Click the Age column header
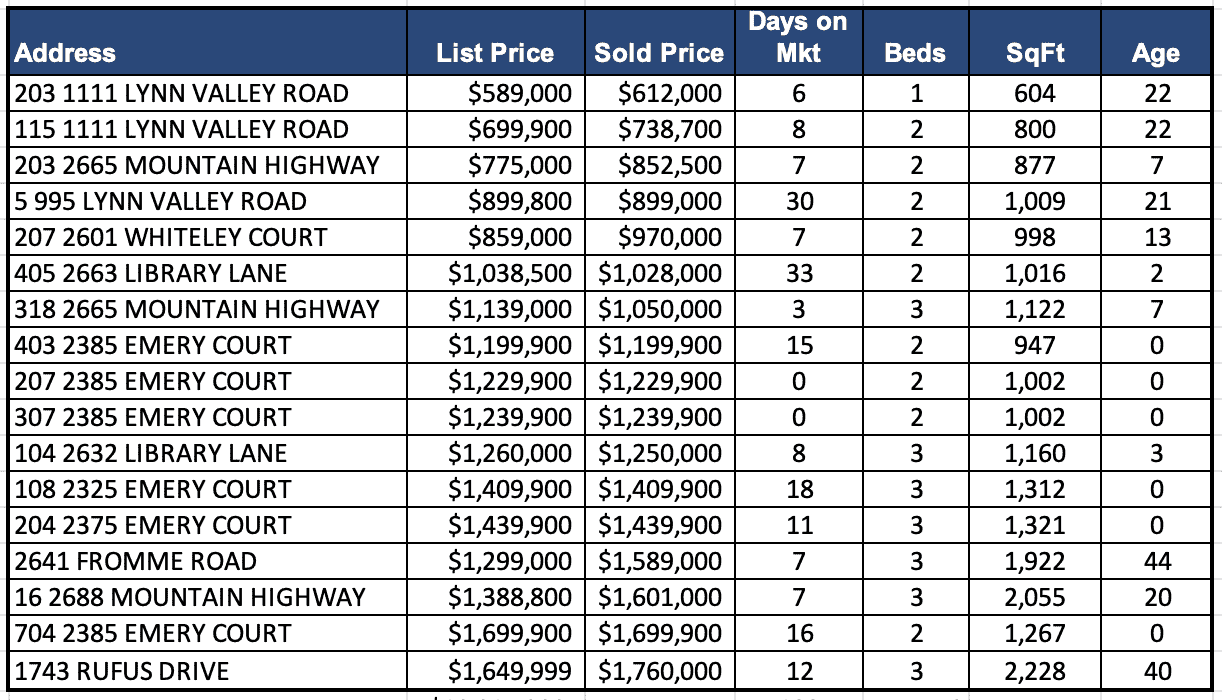 click(x=1155, y=53)
